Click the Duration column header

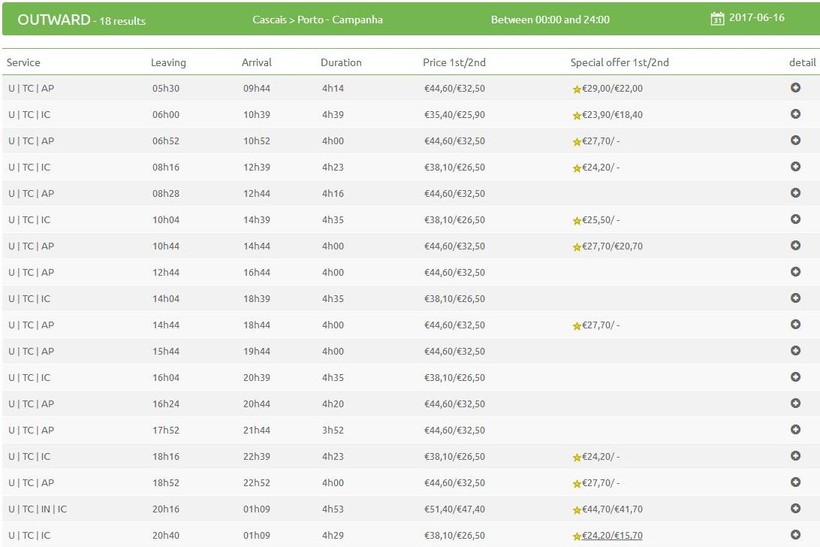pos(341,62)
